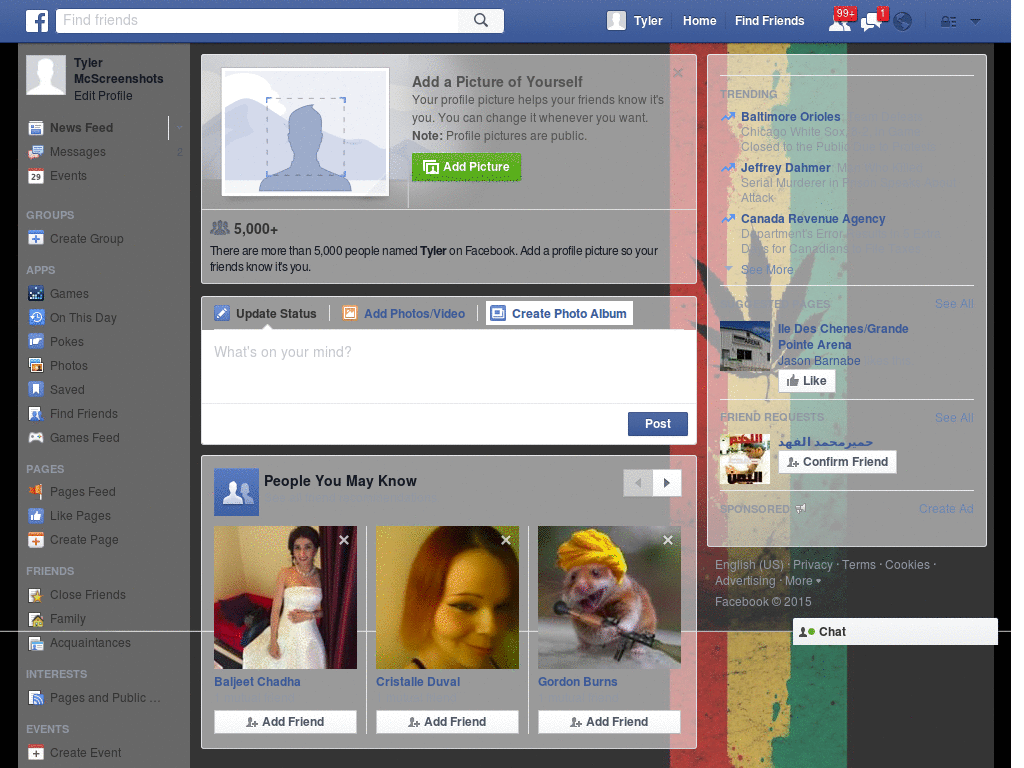Open Edit Profile link

pos(103,95)
